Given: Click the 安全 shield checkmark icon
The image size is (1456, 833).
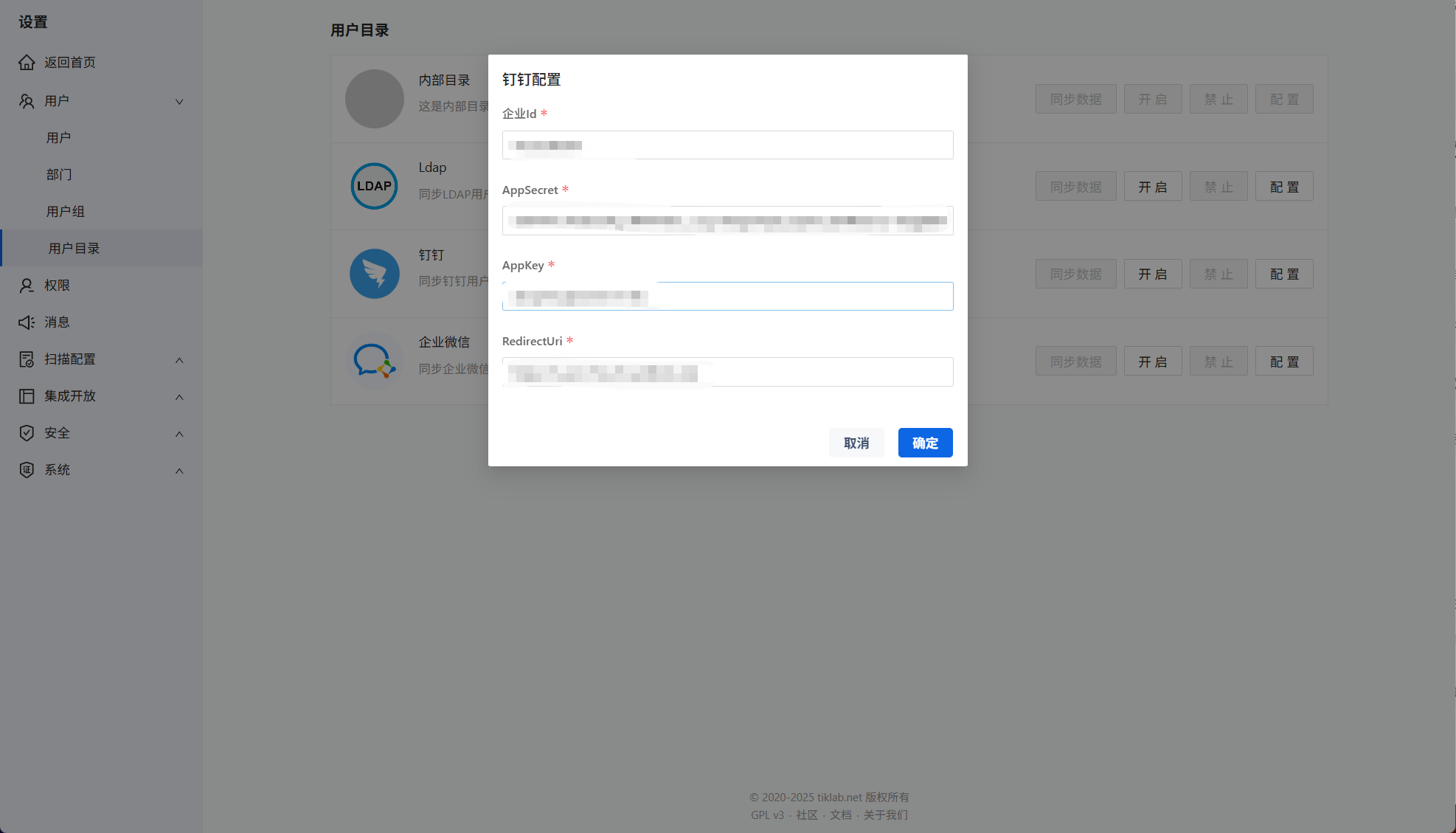Looking at the screenshot, I should click(x=27, y=433).
